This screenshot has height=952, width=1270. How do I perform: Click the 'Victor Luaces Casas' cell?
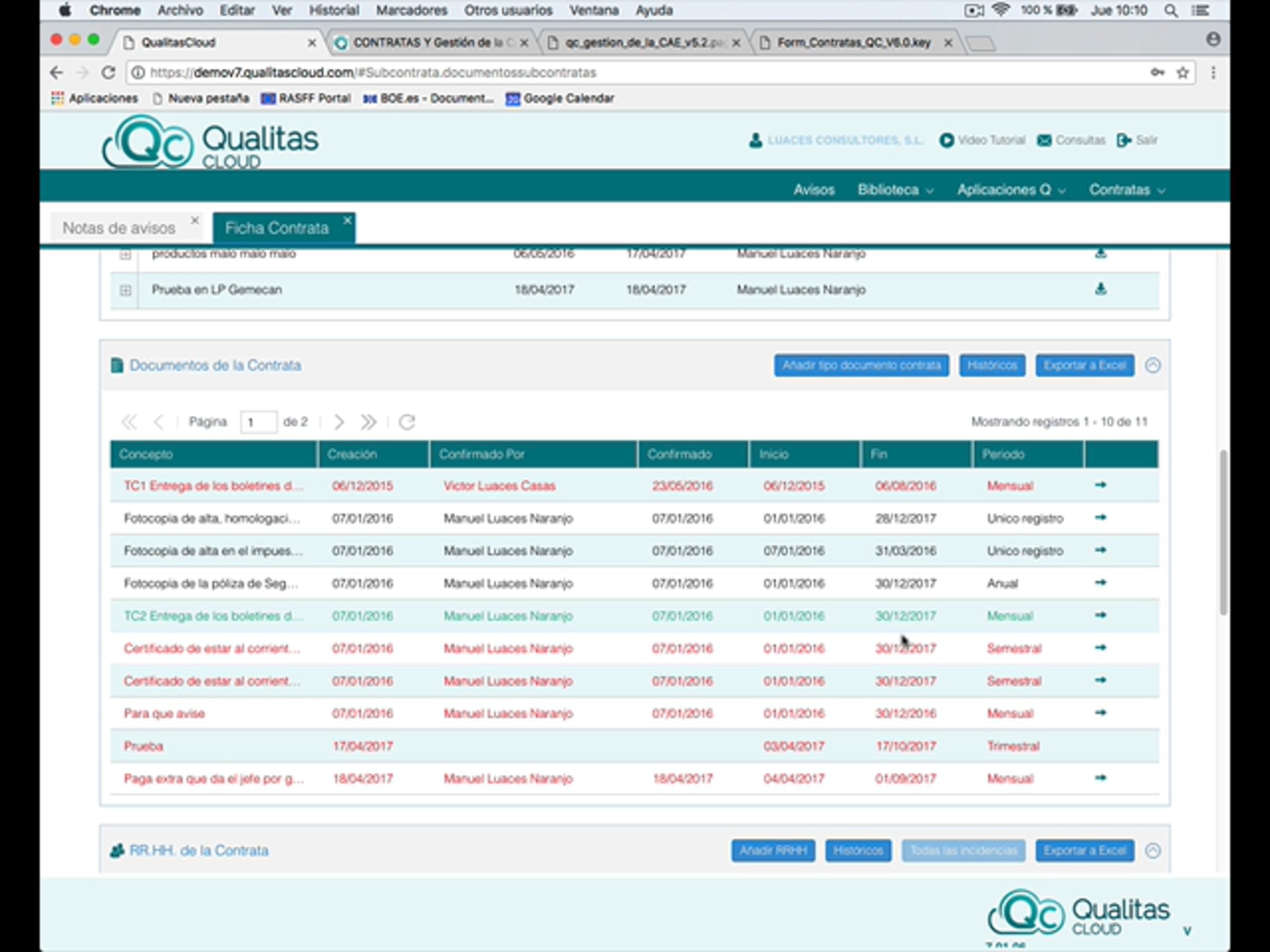(x=500, y=486)
